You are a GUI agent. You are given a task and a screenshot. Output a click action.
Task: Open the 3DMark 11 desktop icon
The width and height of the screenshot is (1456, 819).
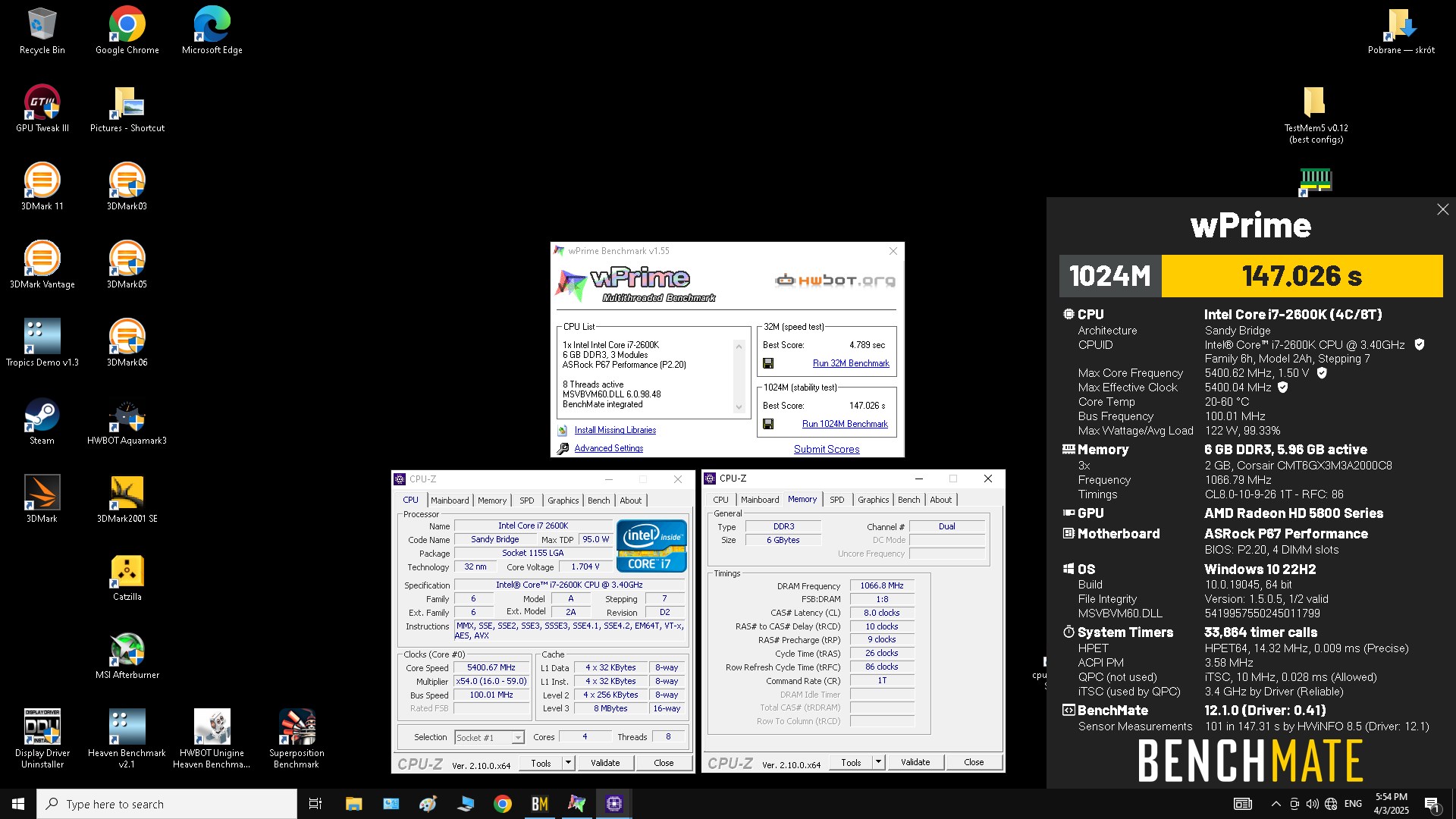tap(42, 187)
